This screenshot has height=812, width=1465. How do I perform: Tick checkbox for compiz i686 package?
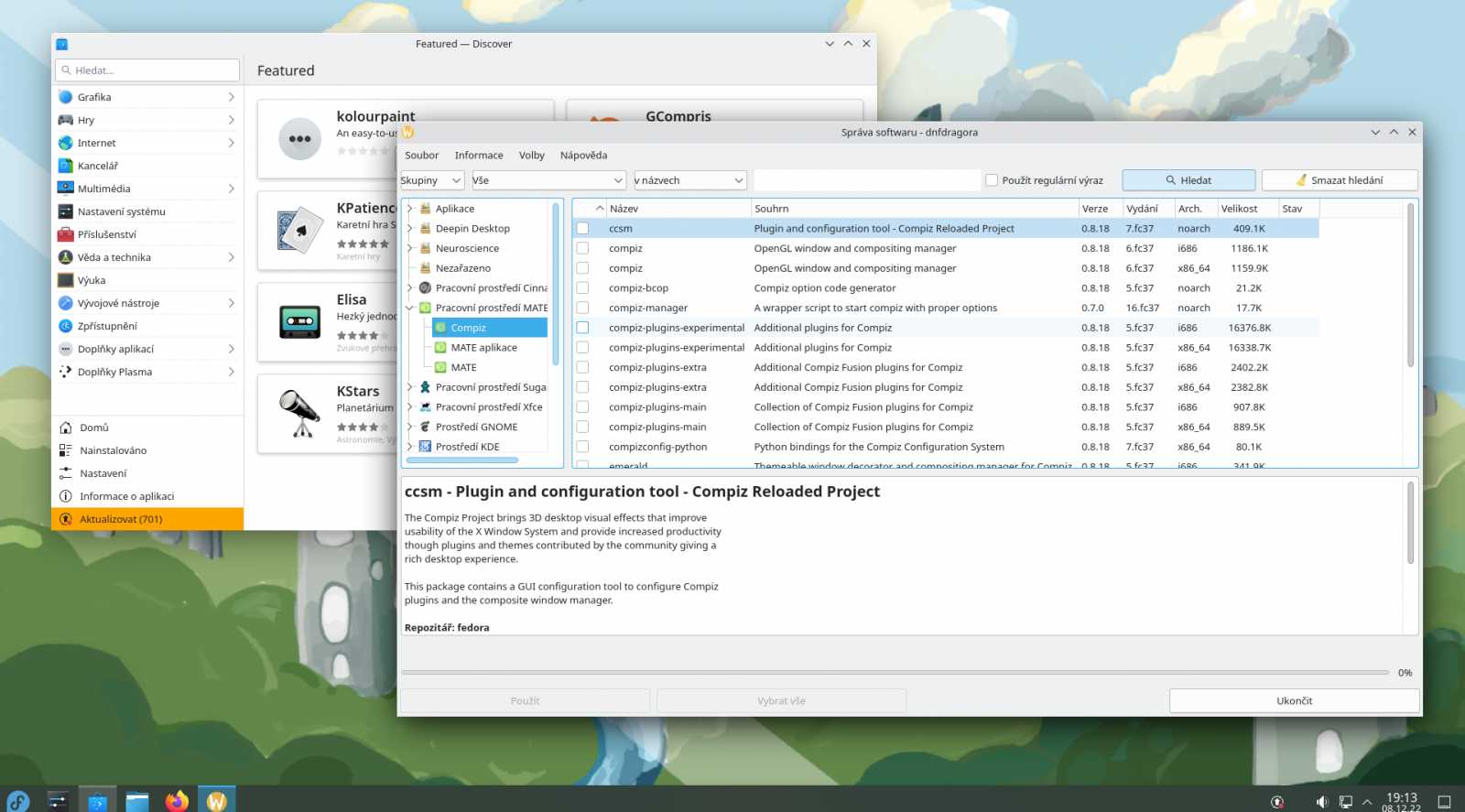click(582, 248)
